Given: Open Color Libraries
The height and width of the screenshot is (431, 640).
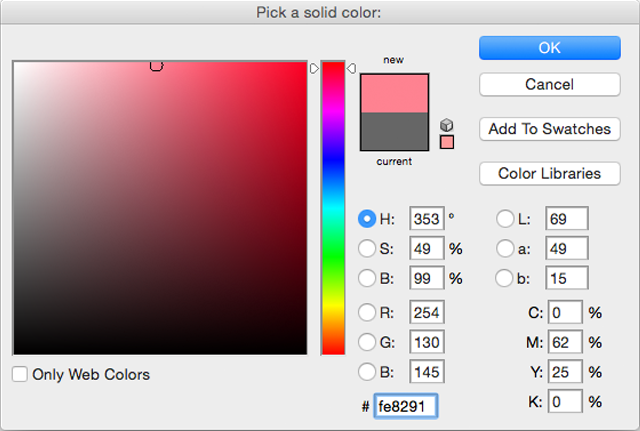Looking at the screenshot, I should (549, 173).
